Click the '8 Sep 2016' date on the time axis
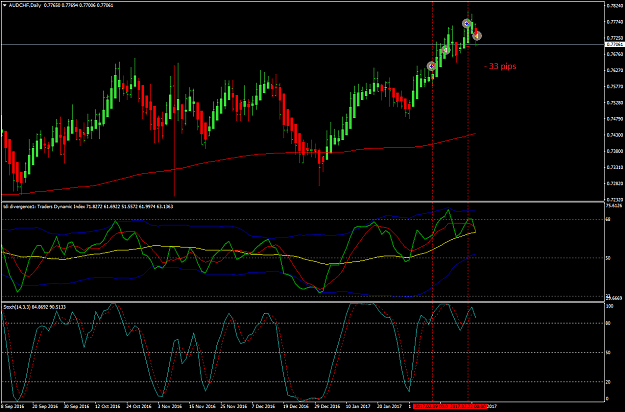625x412 pixels. click(x=13, y=406)
